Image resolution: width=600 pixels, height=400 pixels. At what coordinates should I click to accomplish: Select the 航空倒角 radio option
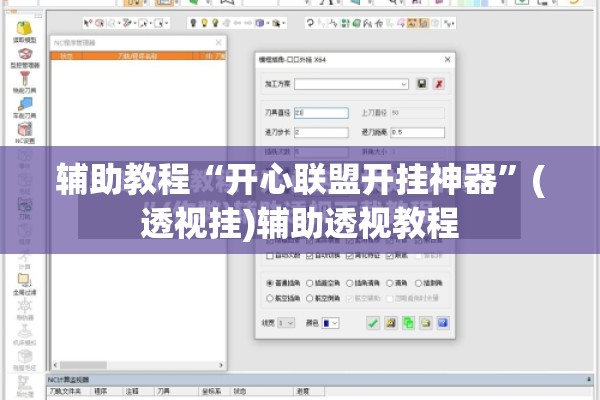coord(310,298)
